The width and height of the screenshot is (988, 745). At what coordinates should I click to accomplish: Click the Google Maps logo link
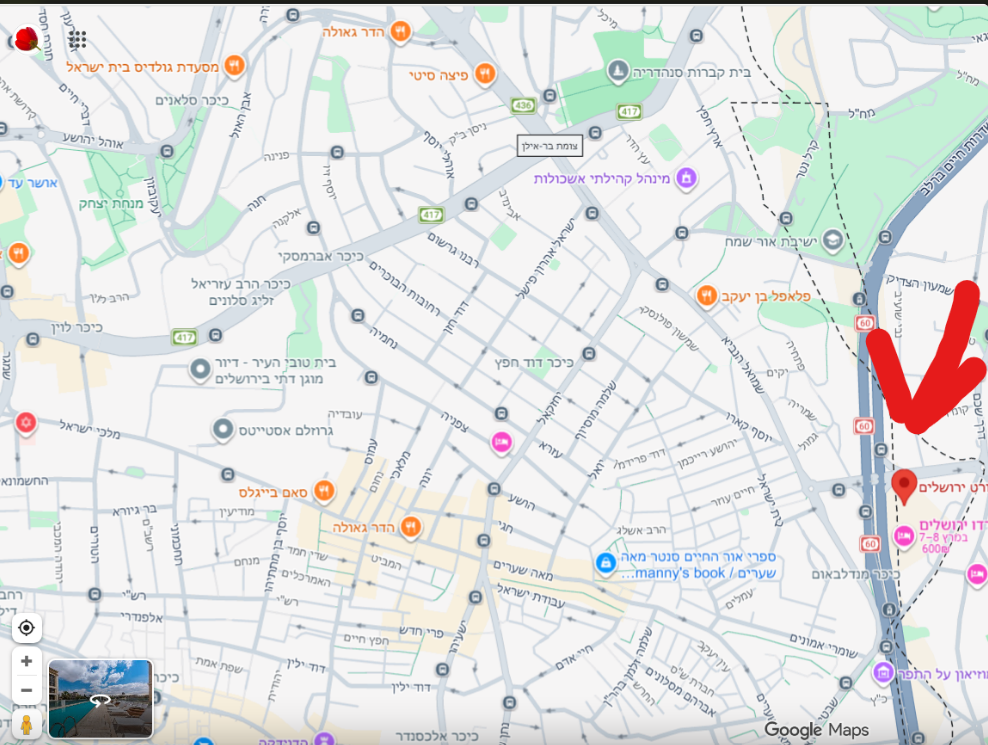pos(817,730)
